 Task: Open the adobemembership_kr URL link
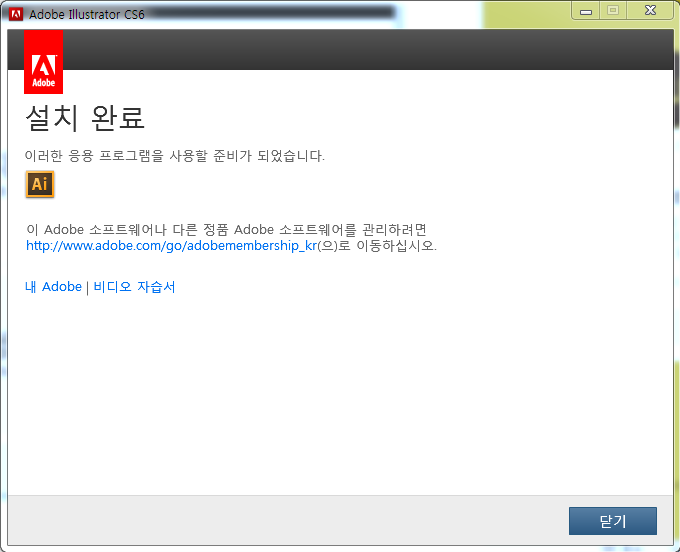172,245
